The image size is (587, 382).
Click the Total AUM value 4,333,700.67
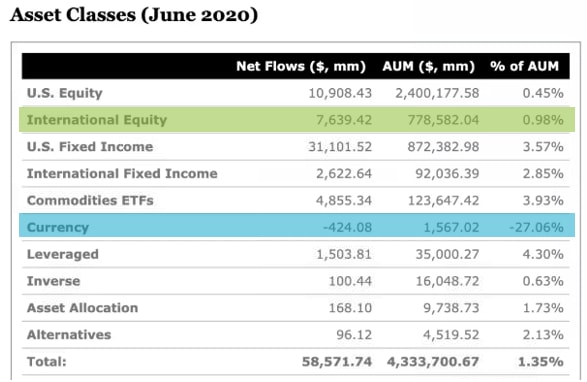pyautogui.click(x=433, y=362)
